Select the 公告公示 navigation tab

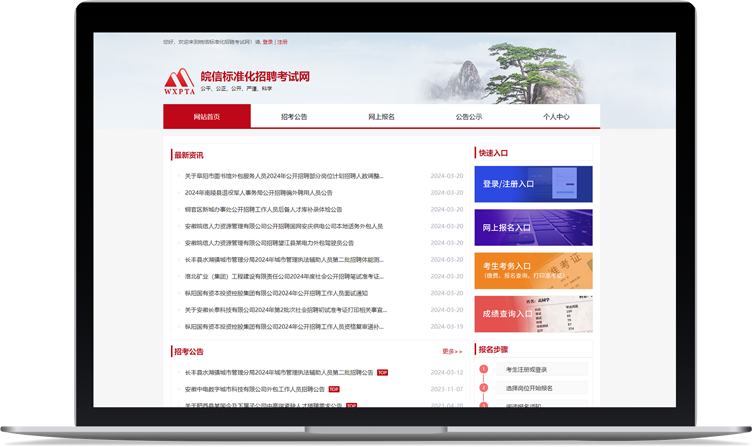pos(469,117)
